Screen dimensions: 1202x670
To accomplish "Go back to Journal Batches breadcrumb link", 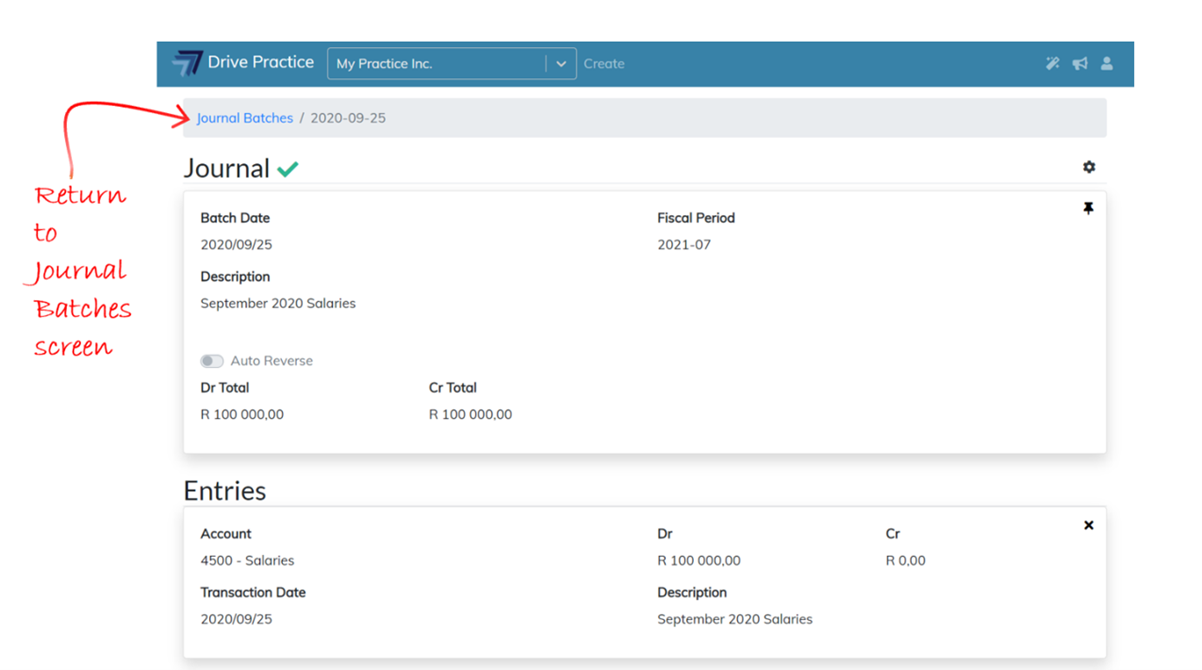I will tap(245, 118).
